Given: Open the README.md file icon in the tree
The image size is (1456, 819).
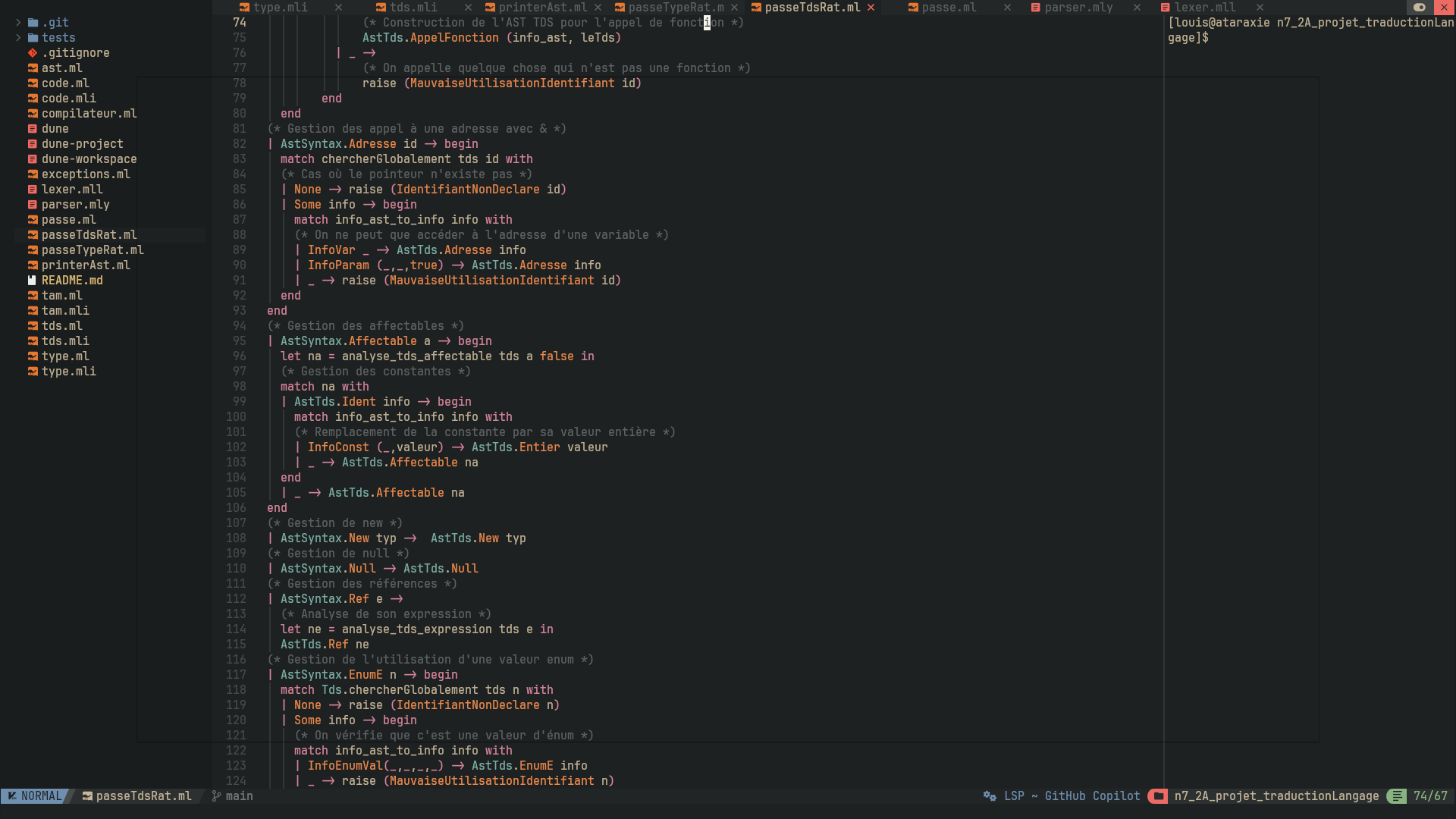Looking at the screenshot, I should coord(32,281).
